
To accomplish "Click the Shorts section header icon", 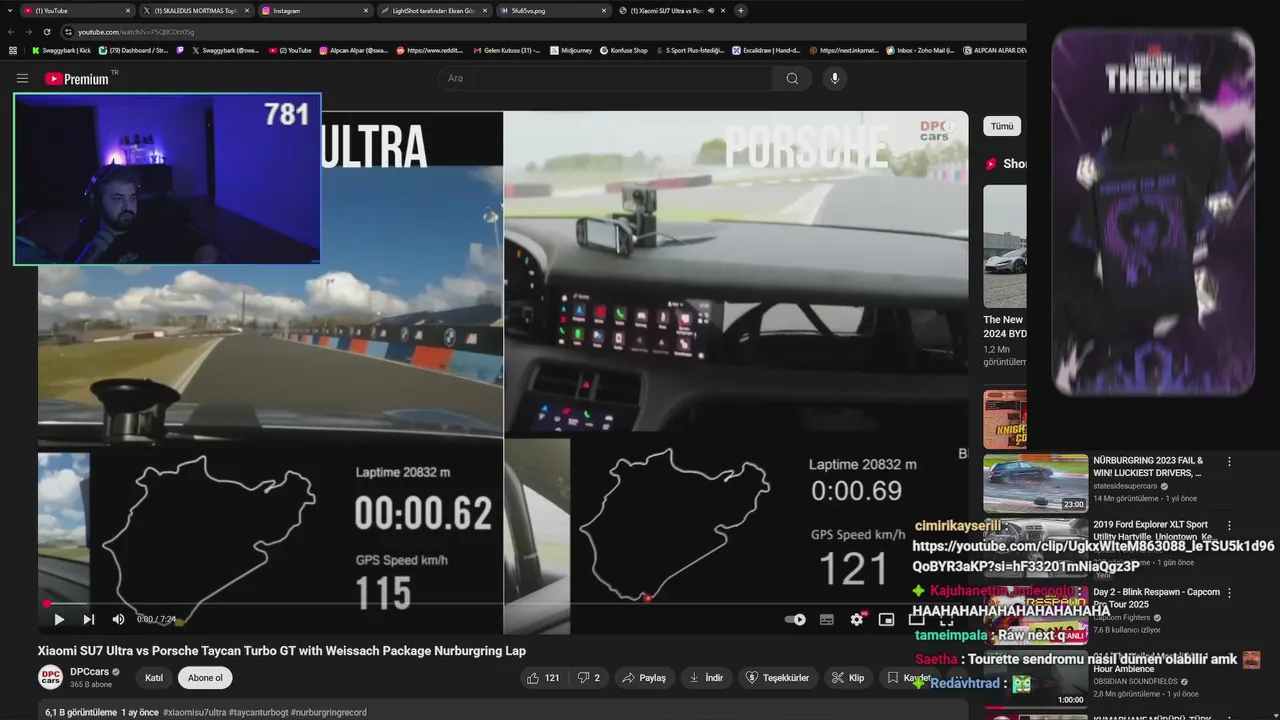I will click(992, 164).
